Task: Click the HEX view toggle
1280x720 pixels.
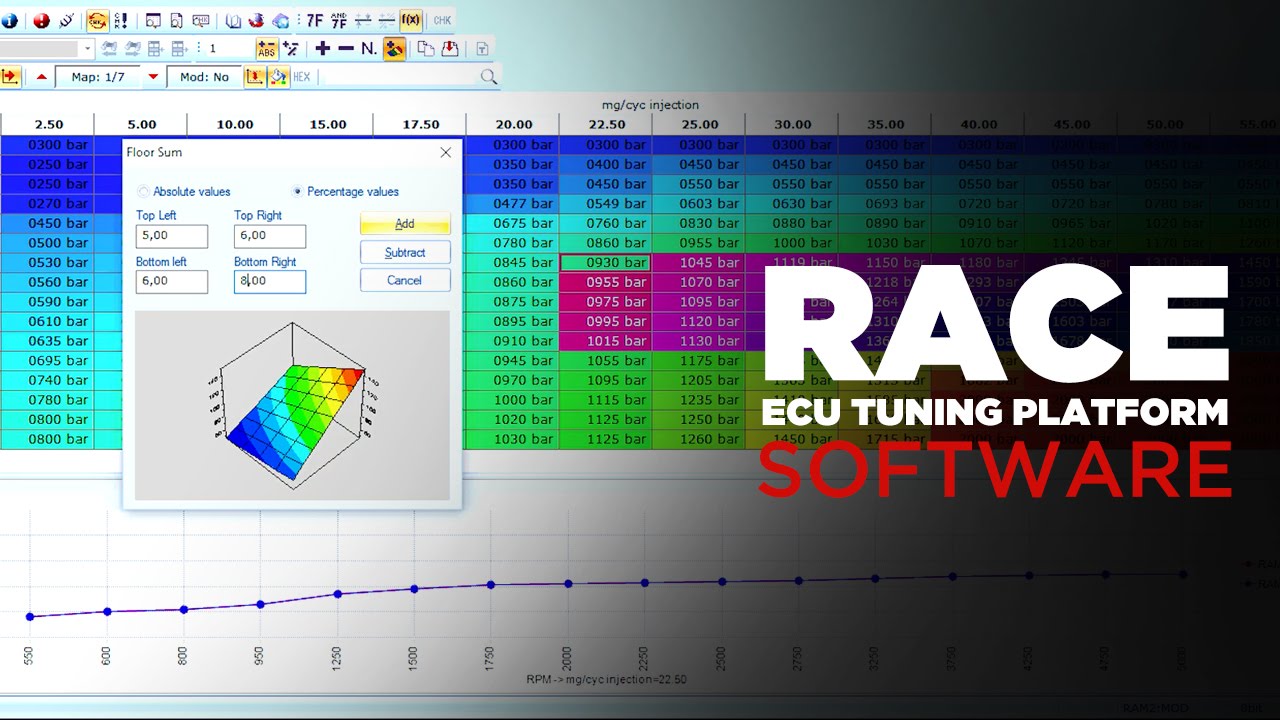Action: coord(302,77)
